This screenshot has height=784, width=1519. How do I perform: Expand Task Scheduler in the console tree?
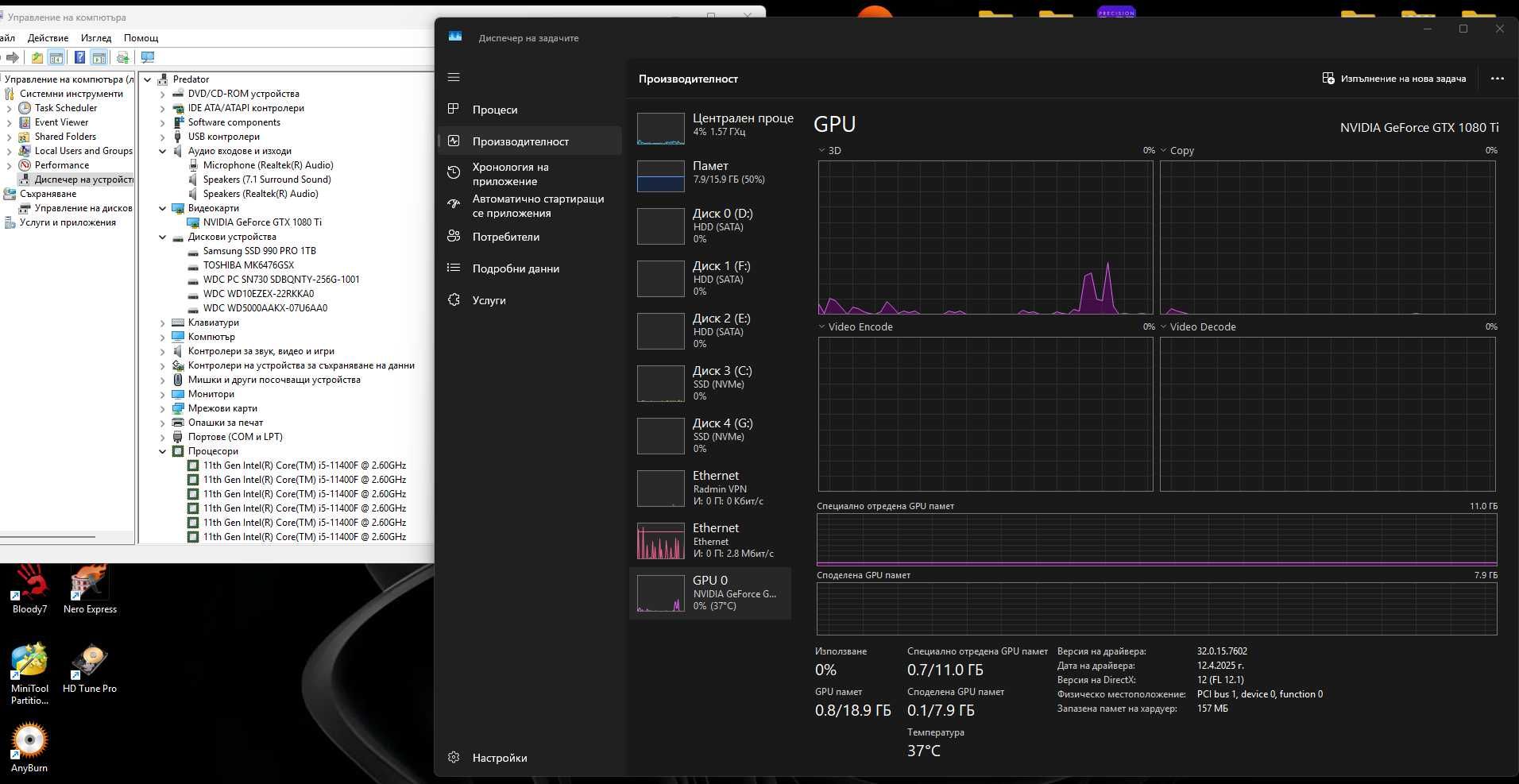tap(10, 109)
